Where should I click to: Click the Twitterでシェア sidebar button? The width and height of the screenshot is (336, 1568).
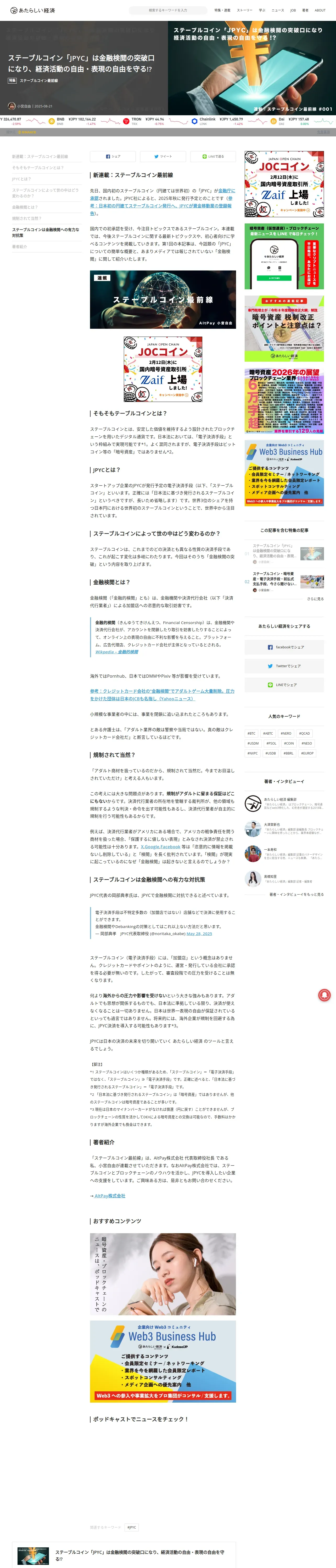click(284, 666)
